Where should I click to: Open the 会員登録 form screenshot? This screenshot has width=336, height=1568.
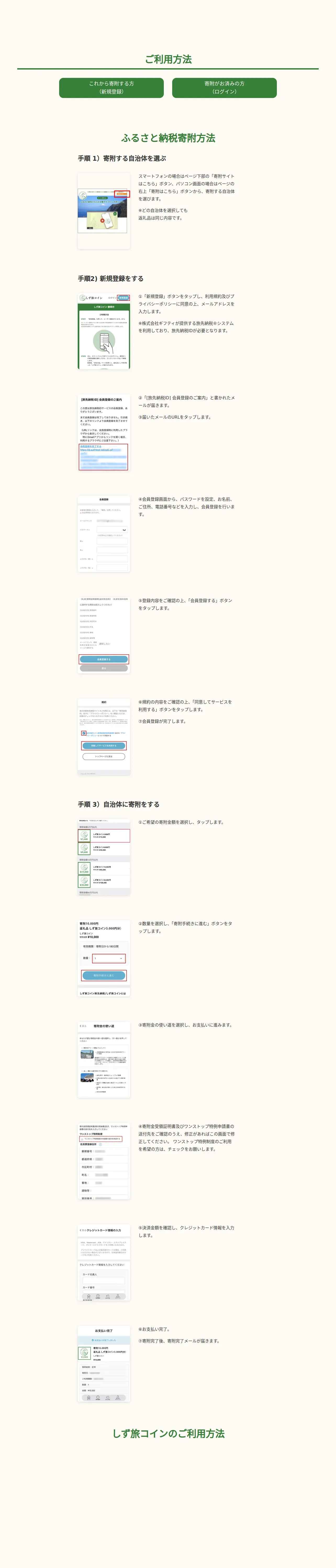104,534
